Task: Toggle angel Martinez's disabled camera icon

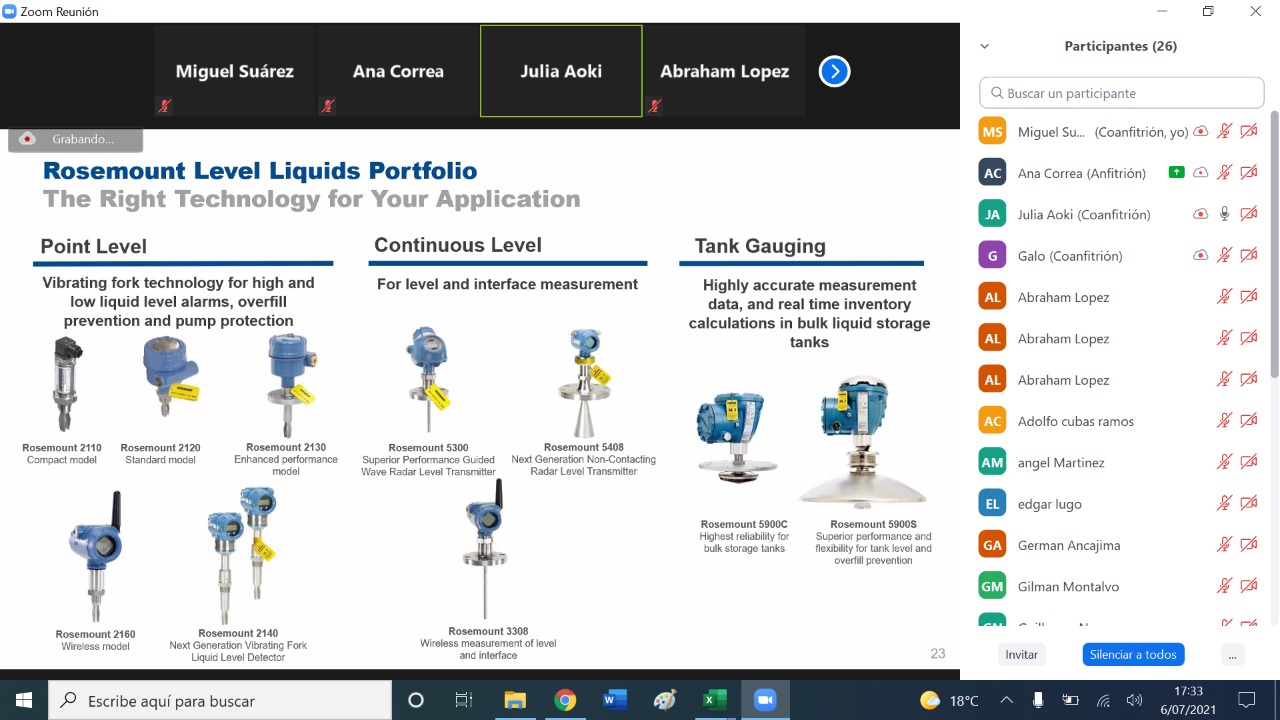Action: pos(1248,462)
